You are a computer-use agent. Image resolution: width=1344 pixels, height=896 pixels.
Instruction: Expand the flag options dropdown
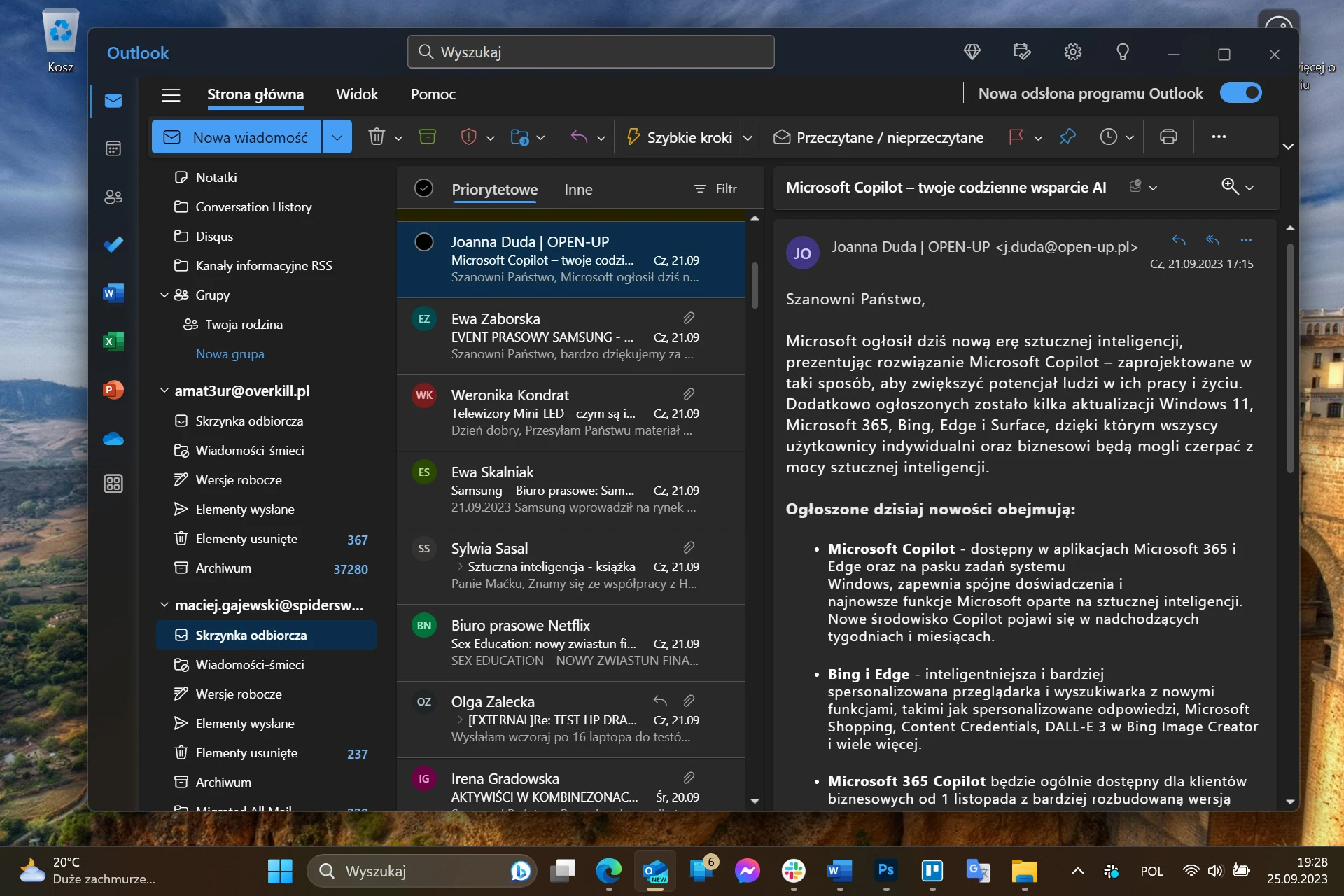pos(1038,138)
